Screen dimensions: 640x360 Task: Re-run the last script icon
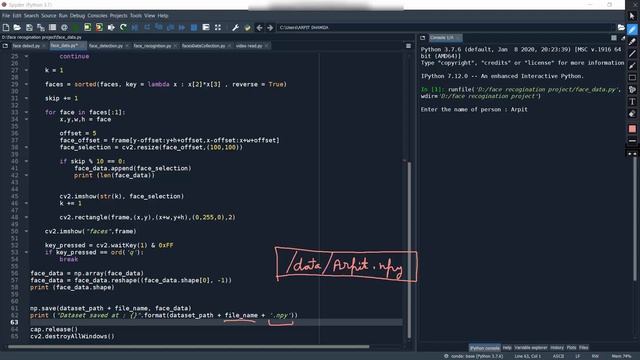tap(123, 27)
